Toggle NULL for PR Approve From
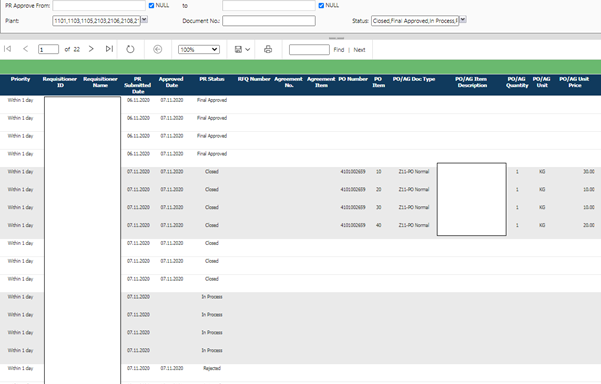 tap(151, 5)
